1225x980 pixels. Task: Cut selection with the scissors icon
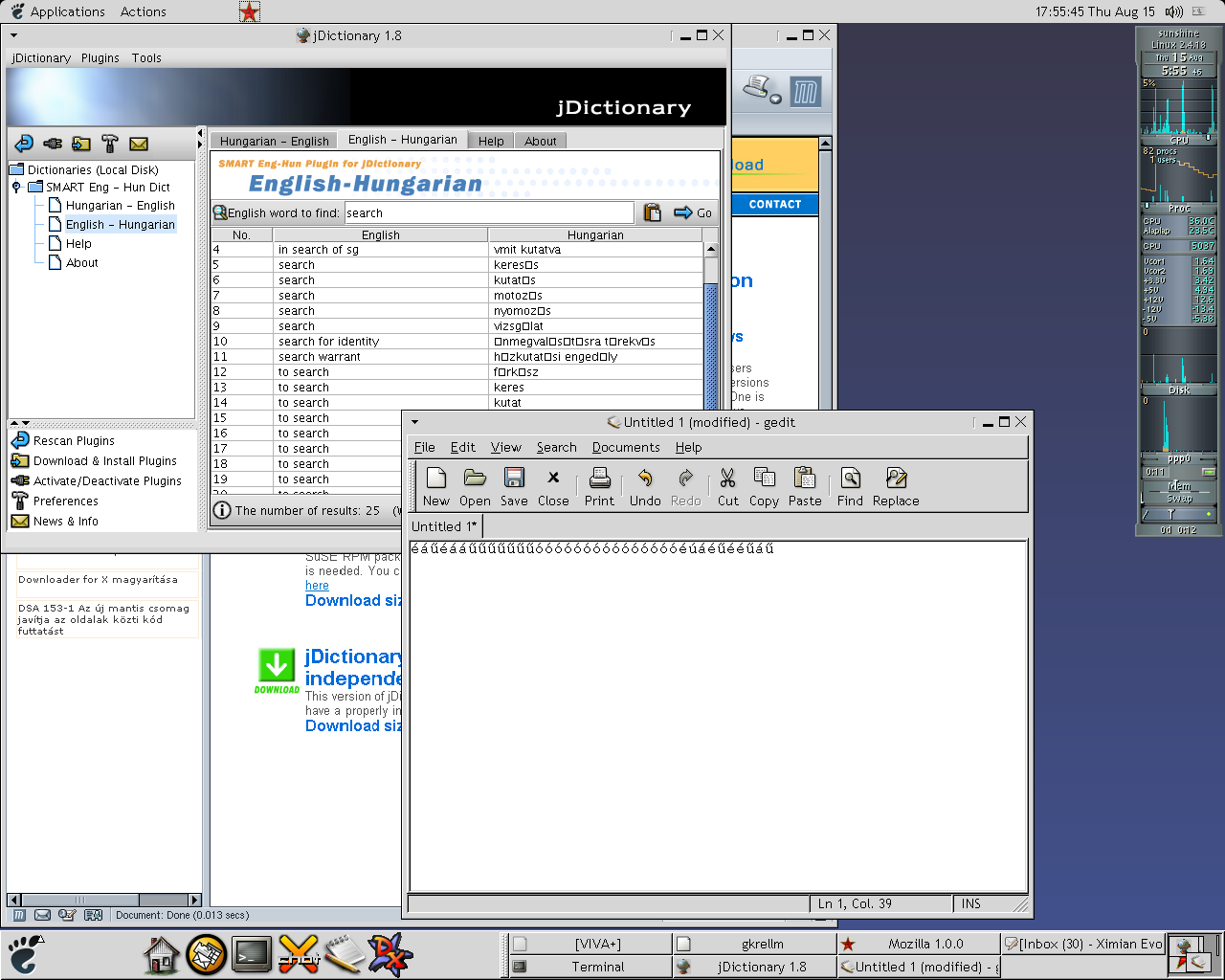pos(727,478)
